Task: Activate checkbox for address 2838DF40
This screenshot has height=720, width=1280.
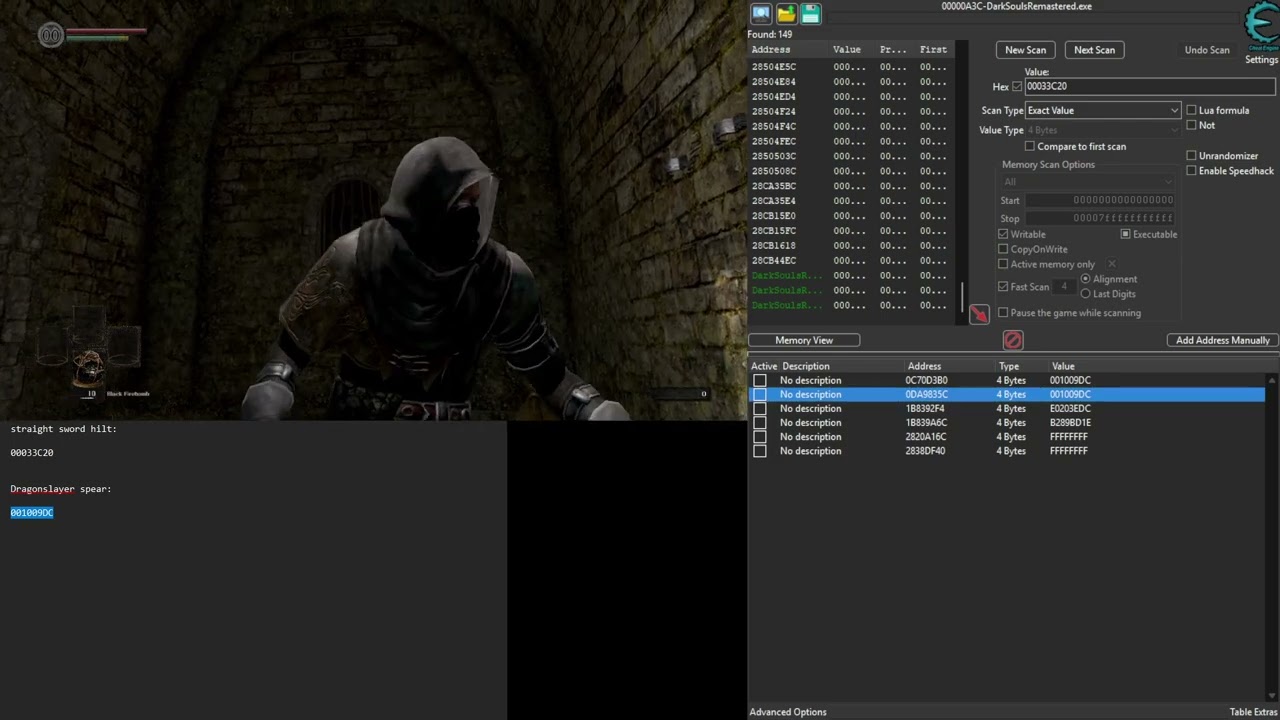Action: click(x=760, y=451)
